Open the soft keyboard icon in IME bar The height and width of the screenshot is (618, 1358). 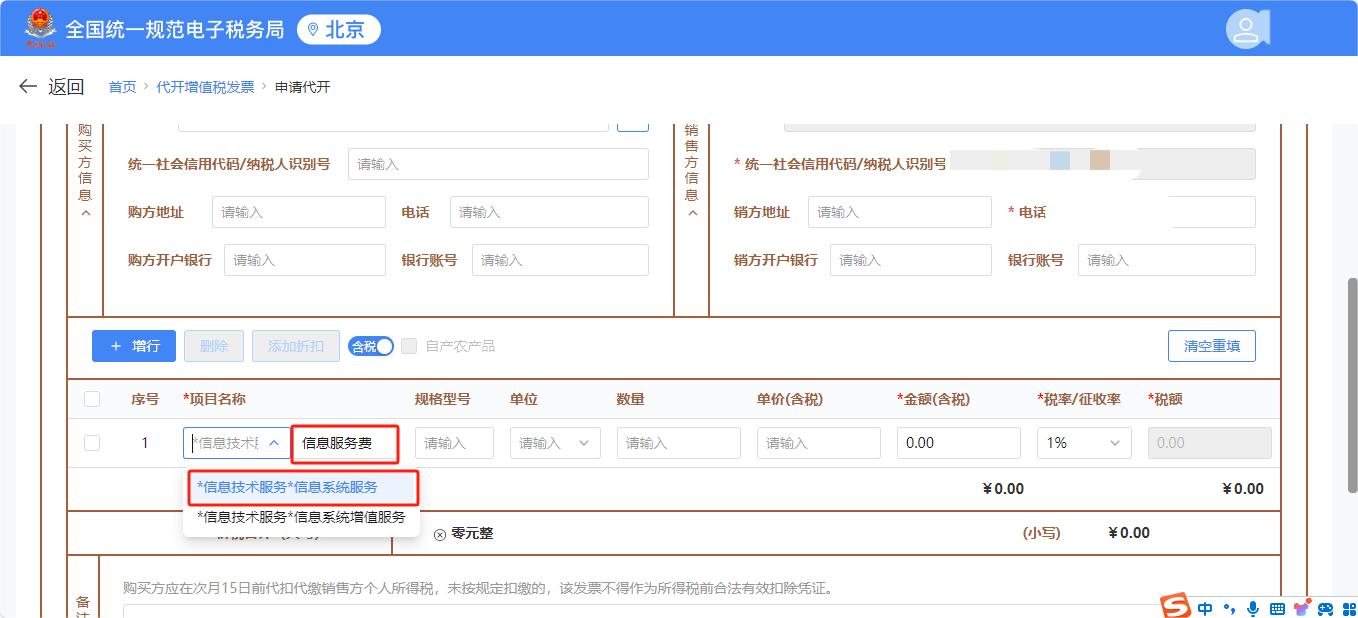coord(1277,608)
